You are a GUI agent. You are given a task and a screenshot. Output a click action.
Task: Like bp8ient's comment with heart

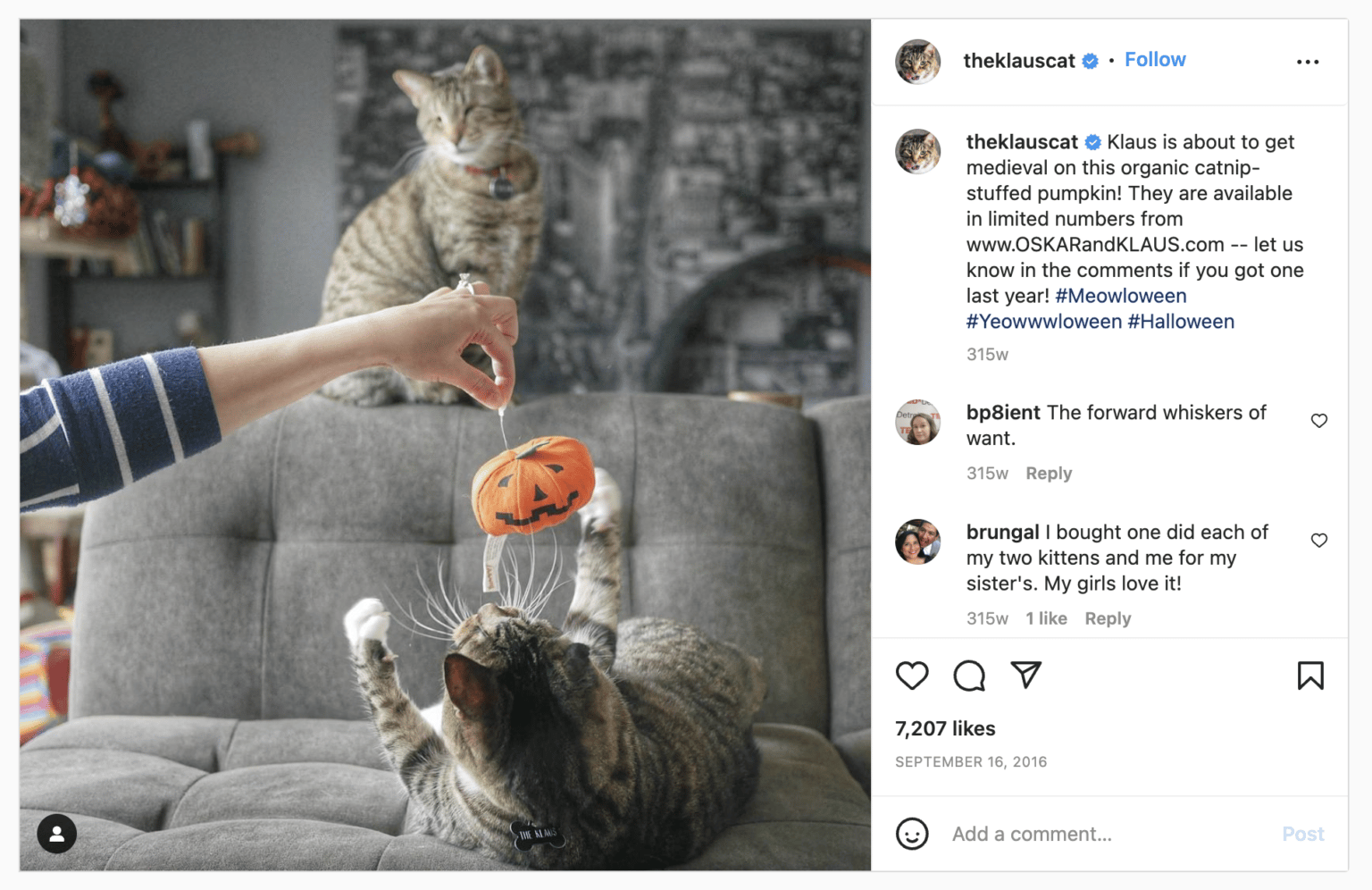click(1319, 421)
